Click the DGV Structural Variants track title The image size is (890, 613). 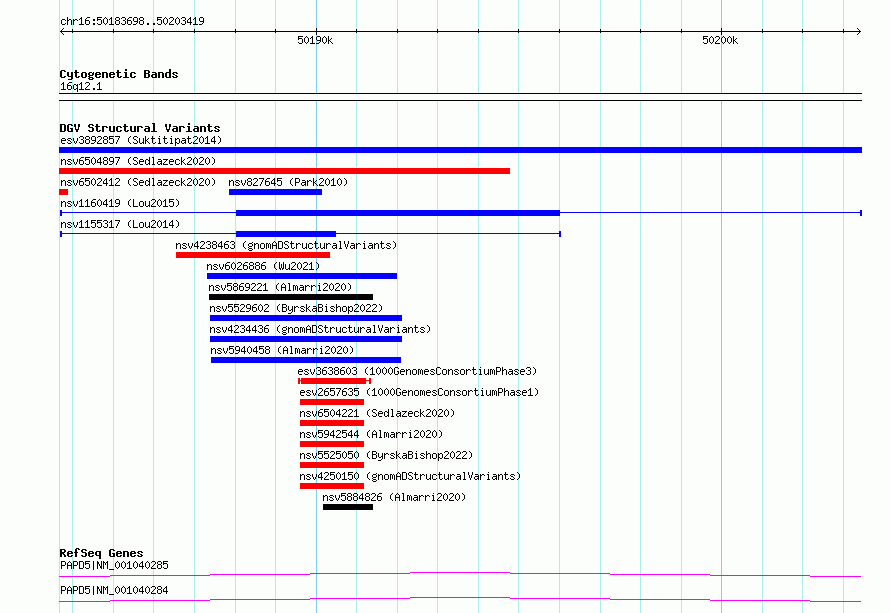140,128
